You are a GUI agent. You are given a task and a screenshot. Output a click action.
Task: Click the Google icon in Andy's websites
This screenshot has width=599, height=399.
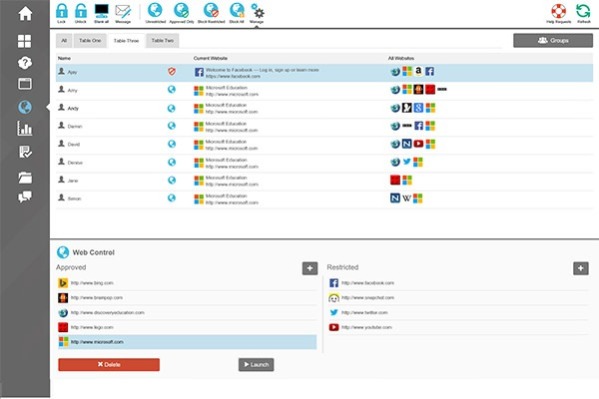tap(419, 108)
